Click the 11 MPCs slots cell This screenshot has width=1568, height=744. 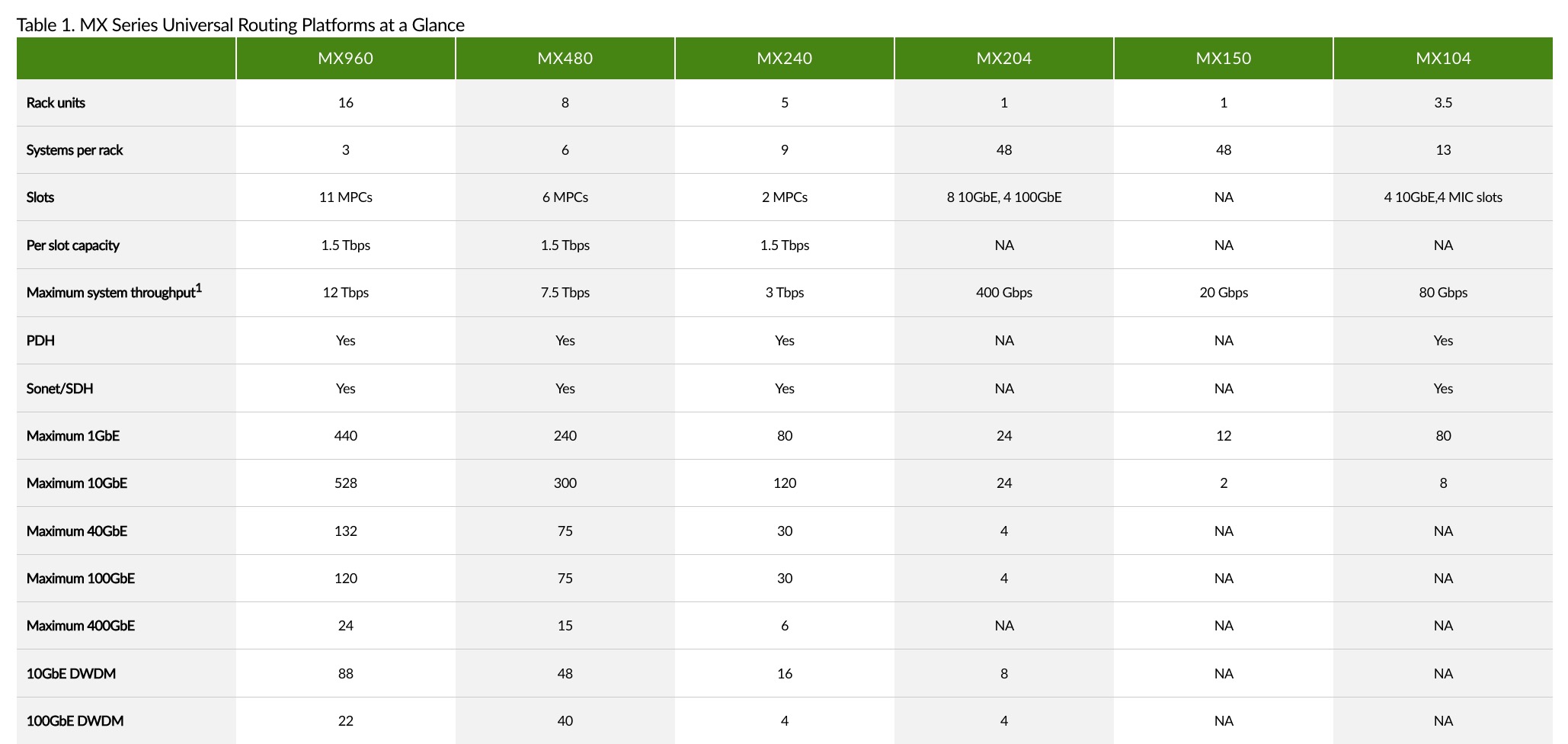[x=346, y=197]
